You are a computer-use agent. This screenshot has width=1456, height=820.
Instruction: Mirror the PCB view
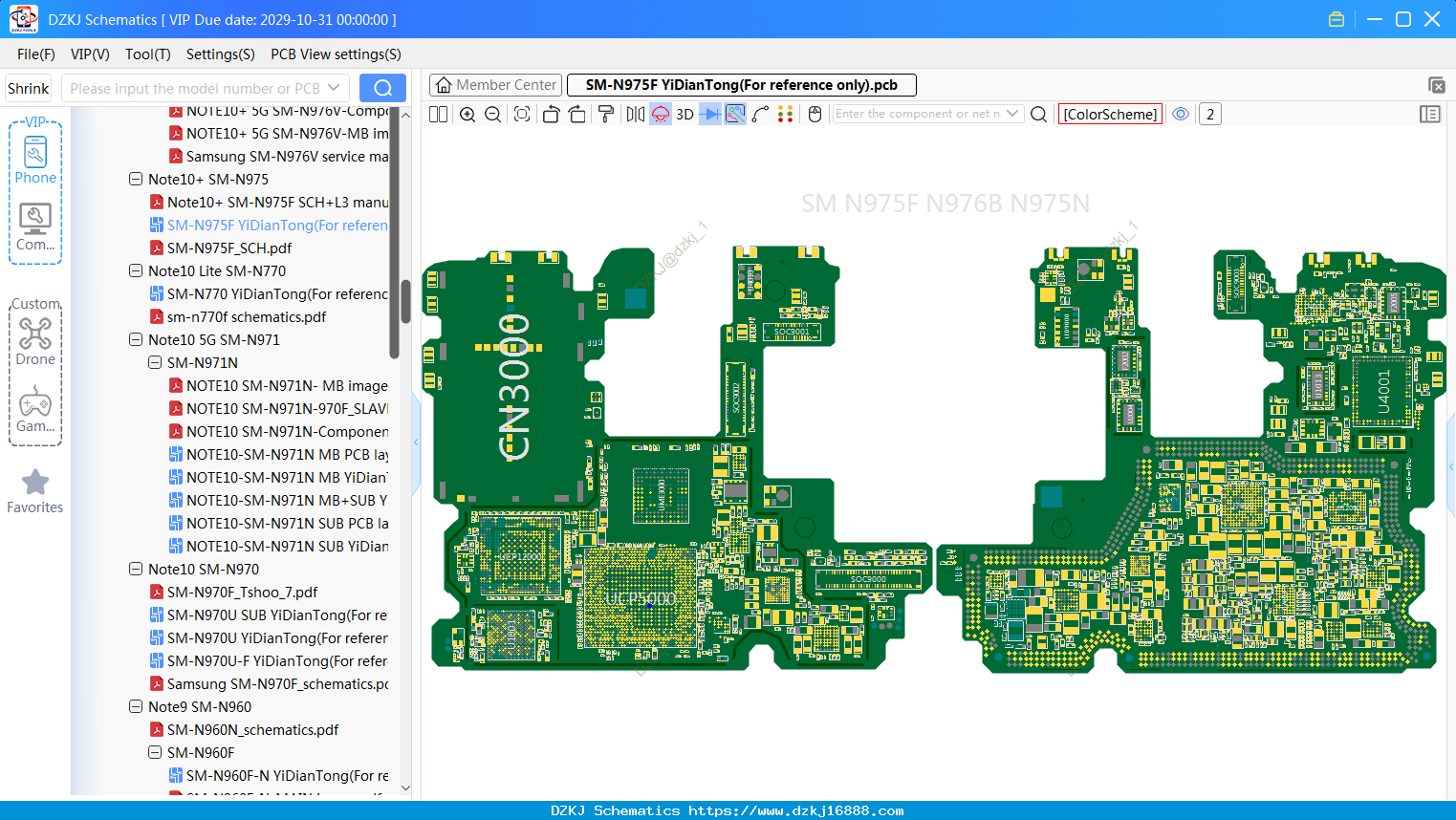click(636, 114)
